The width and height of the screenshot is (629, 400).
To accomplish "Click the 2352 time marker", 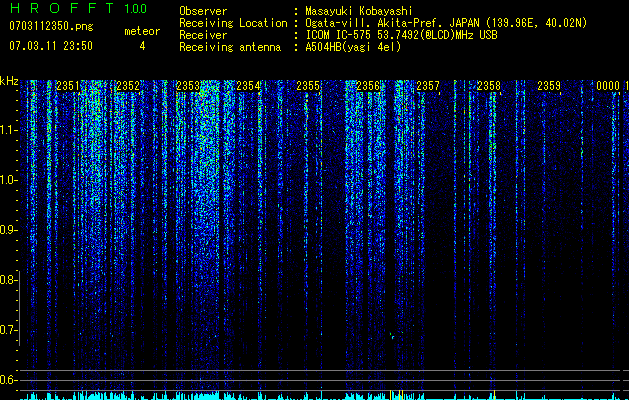I will 128,86.
